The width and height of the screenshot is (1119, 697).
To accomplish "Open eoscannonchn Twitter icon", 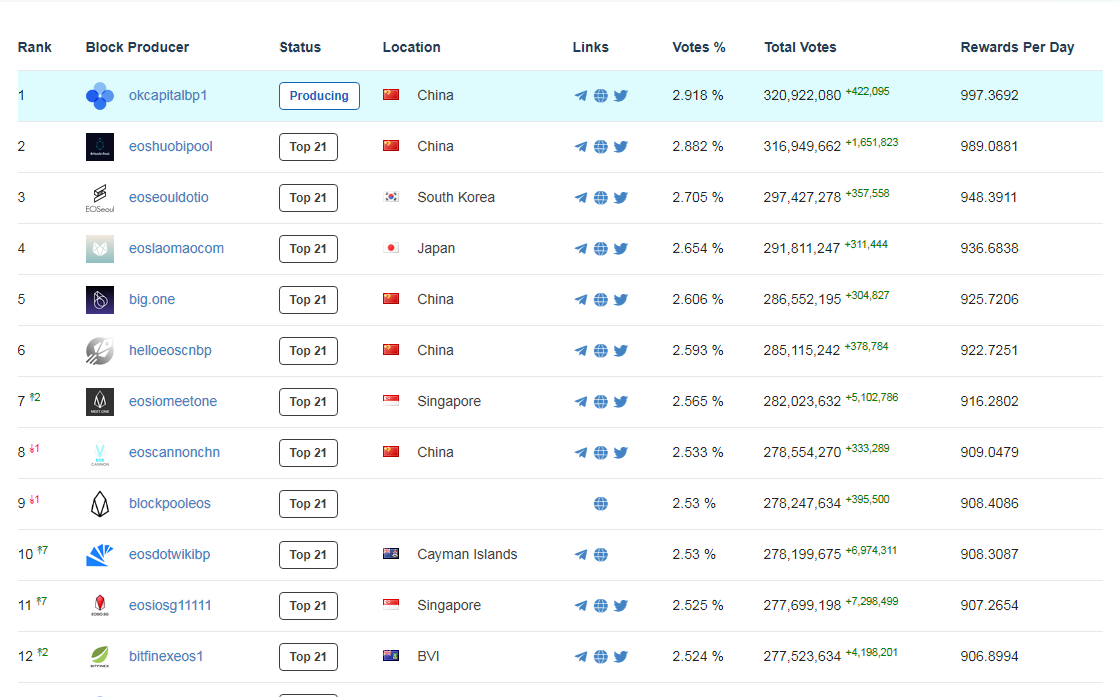I will (621, 453).
